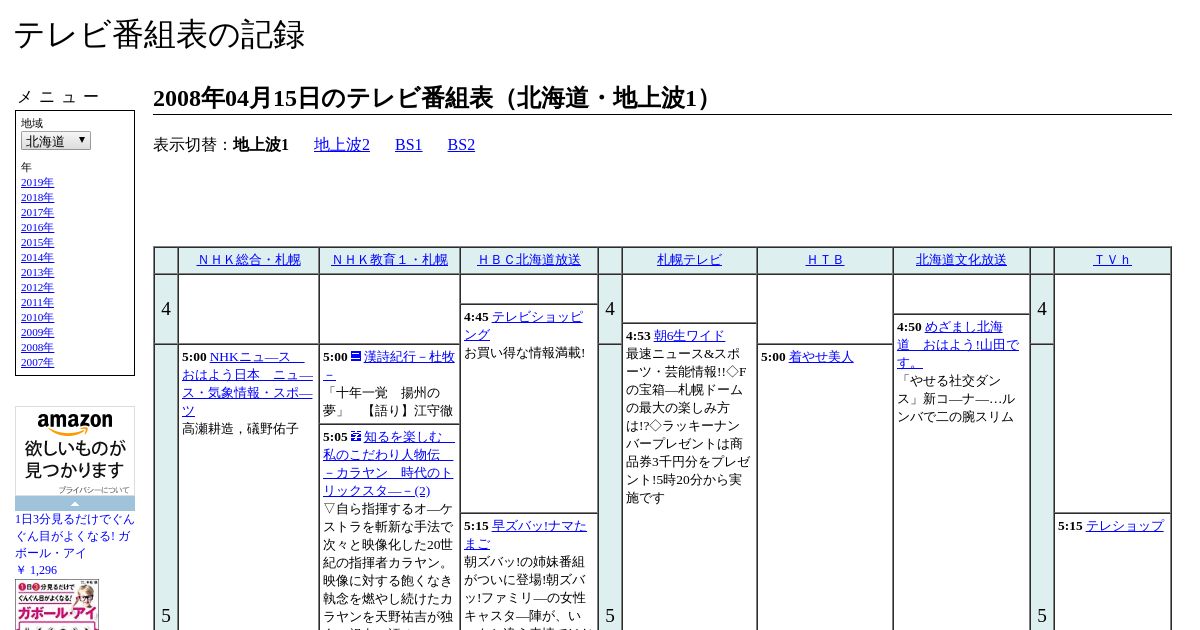Switch to BS1 listing
This screenshot has width=1200, height=630.
click(x=409, y=145)
